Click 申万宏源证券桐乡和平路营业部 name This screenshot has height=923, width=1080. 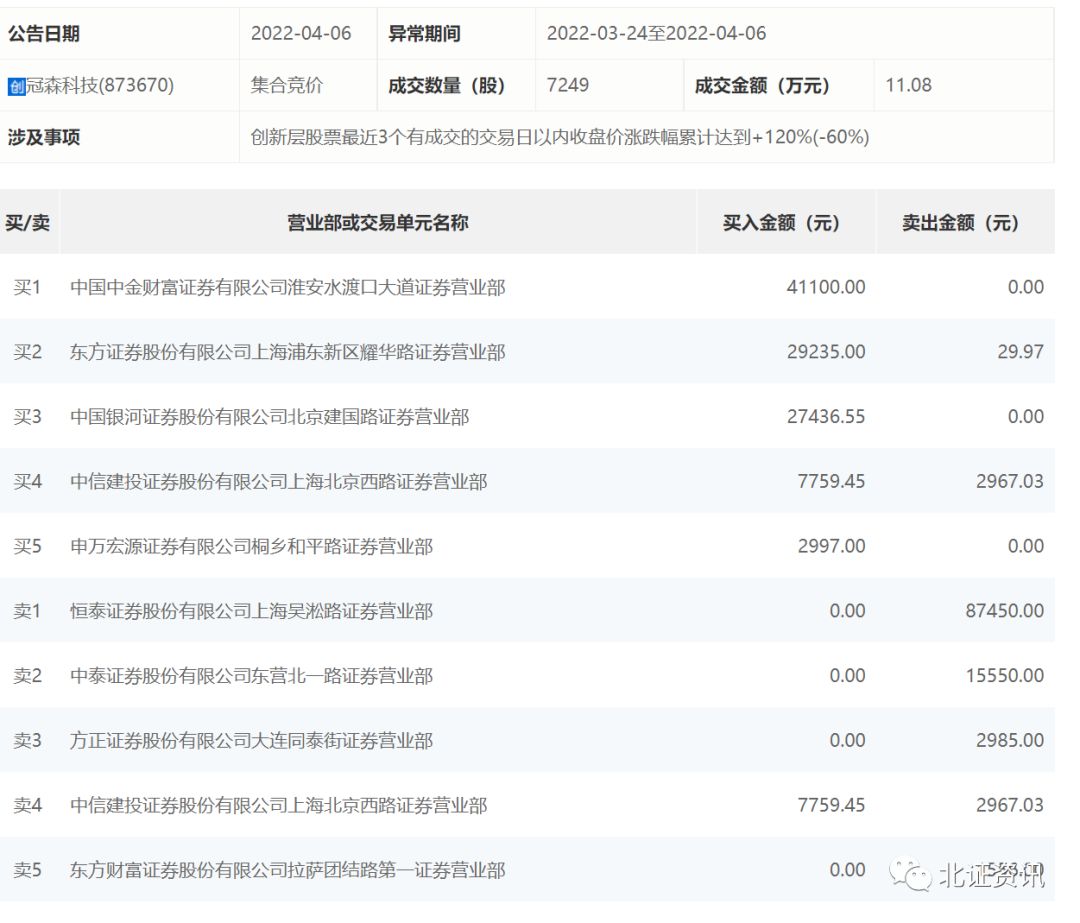(x=251, y=547)
